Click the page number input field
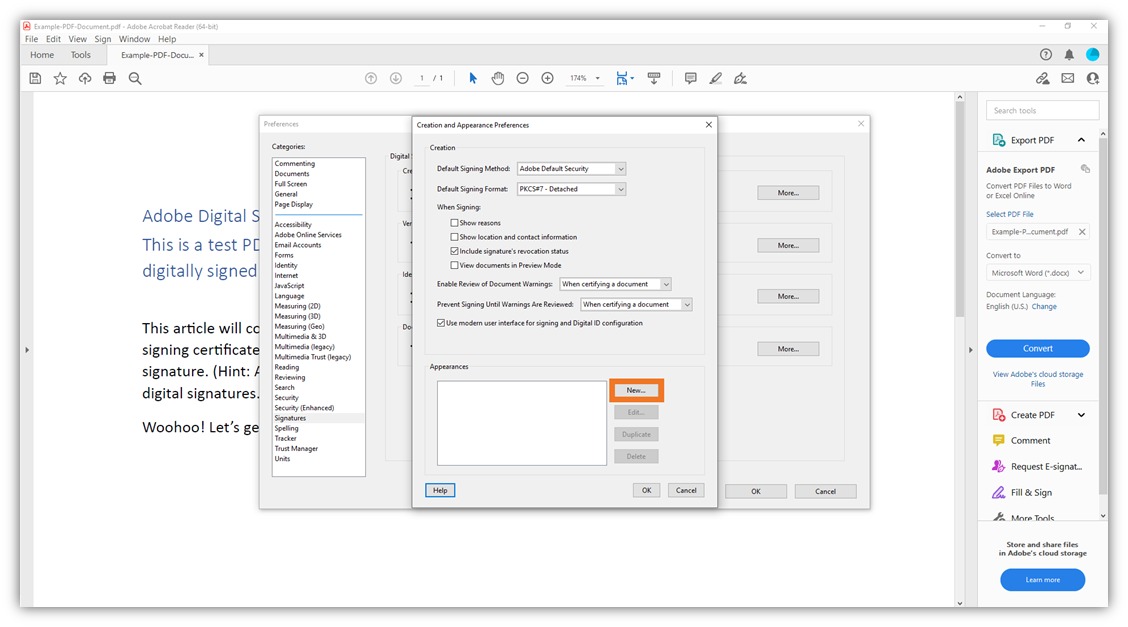 pyautogui.click(x=422, y=78)
